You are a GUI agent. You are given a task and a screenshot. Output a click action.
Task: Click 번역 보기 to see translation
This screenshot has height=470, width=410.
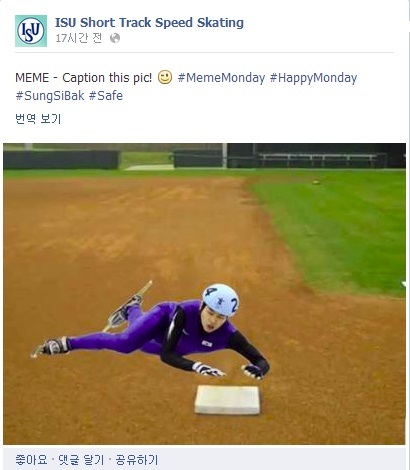coord(38,119)
